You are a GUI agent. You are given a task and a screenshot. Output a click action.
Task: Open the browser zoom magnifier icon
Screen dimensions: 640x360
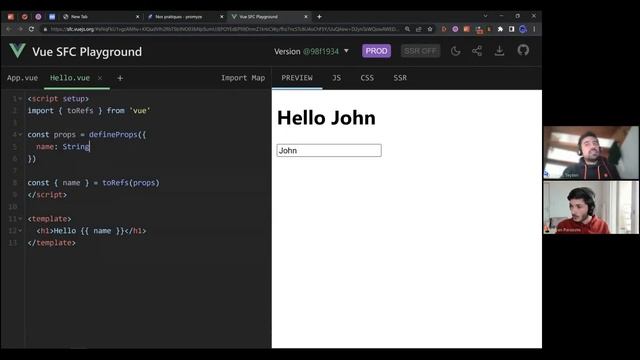[407, 29]
